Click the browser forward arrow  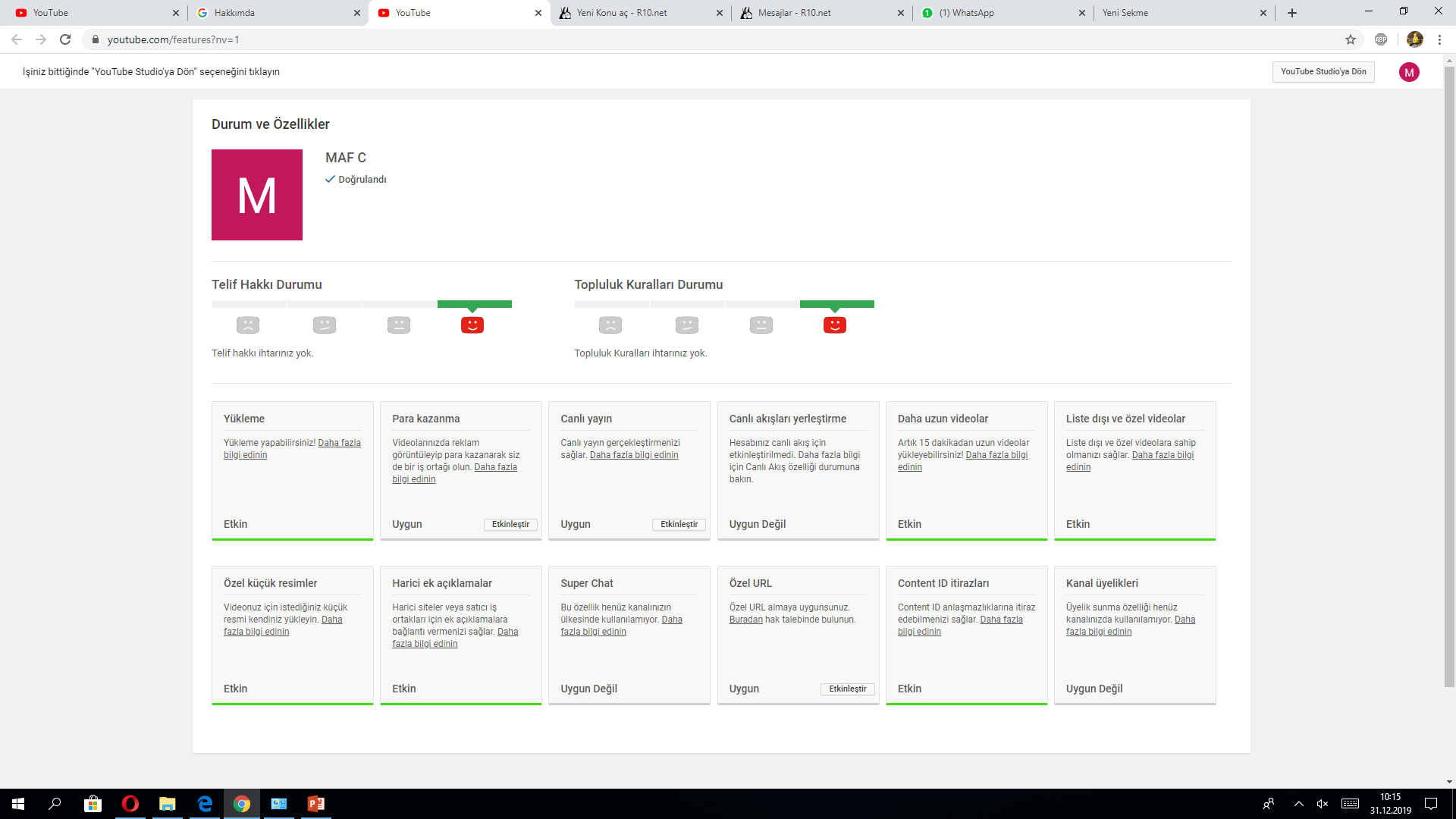(x=41, y=39)
